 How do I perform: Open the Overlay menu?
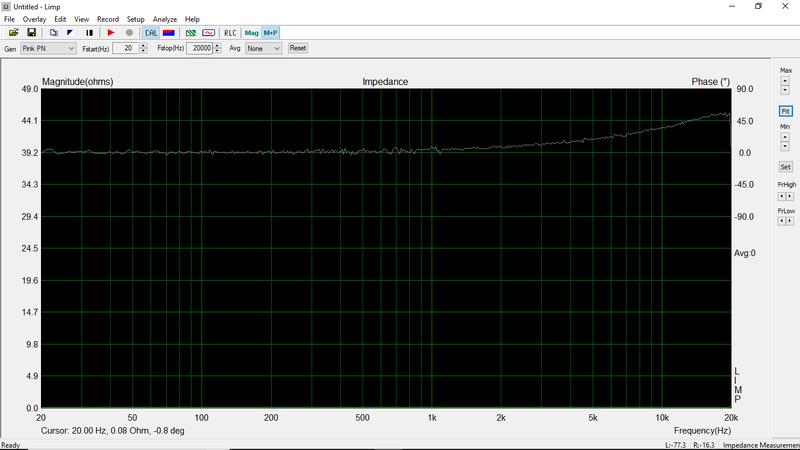(34, 19)
